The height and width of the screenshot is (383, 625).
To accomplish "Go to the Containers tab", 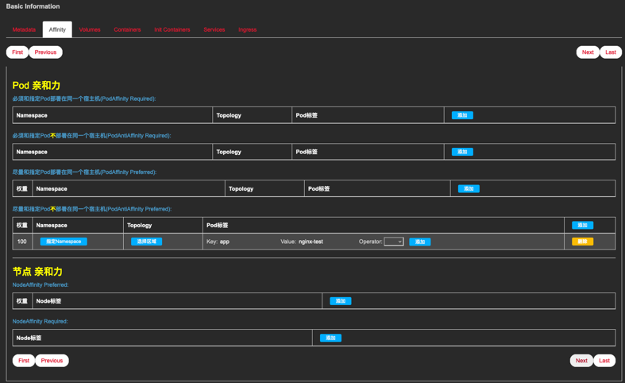I will (127, 30).
